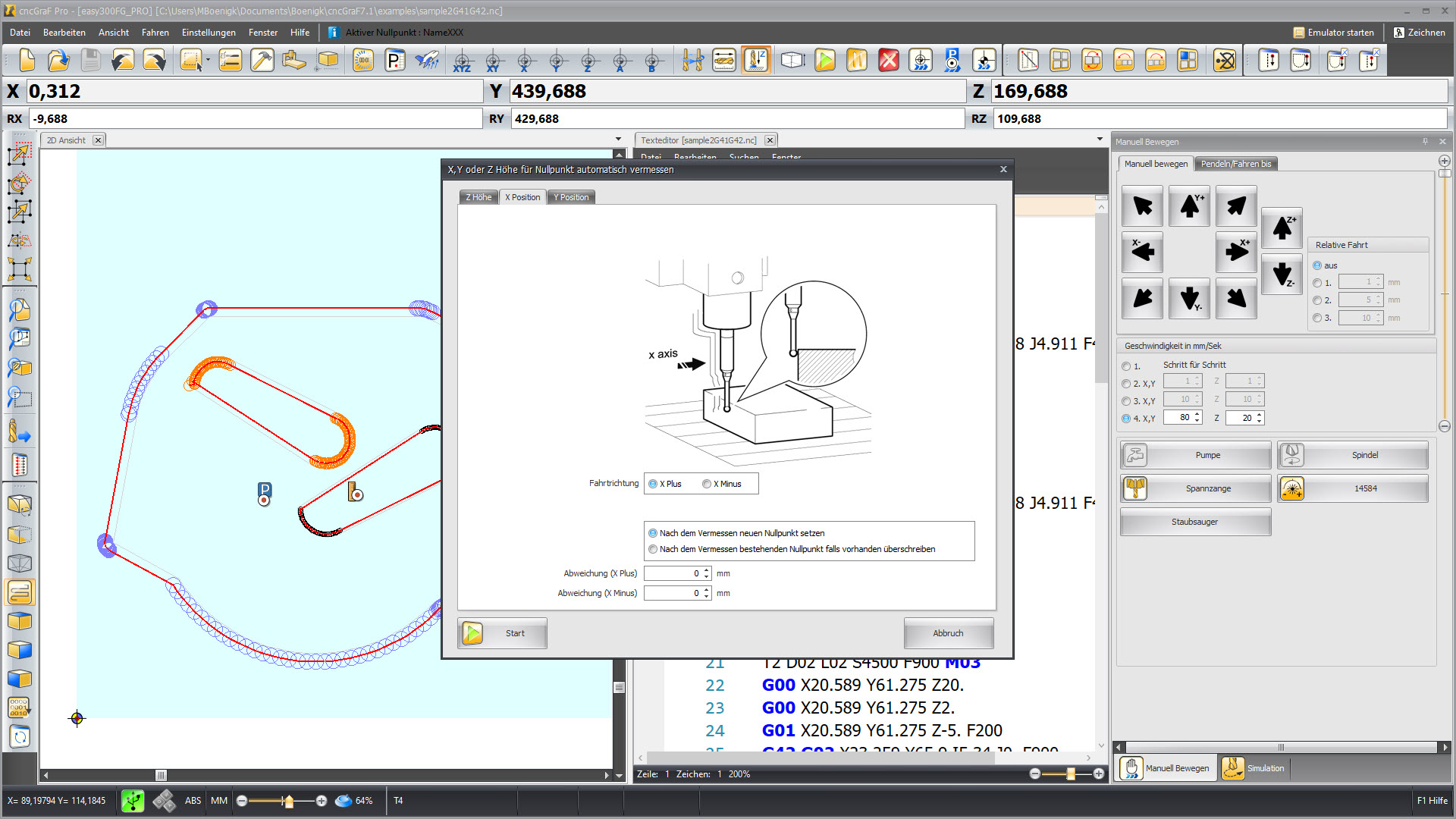Open the selection tool dropdown arrow in toolbar
The width and height of the screenshot is (1456, 819).
coord(208,60)
